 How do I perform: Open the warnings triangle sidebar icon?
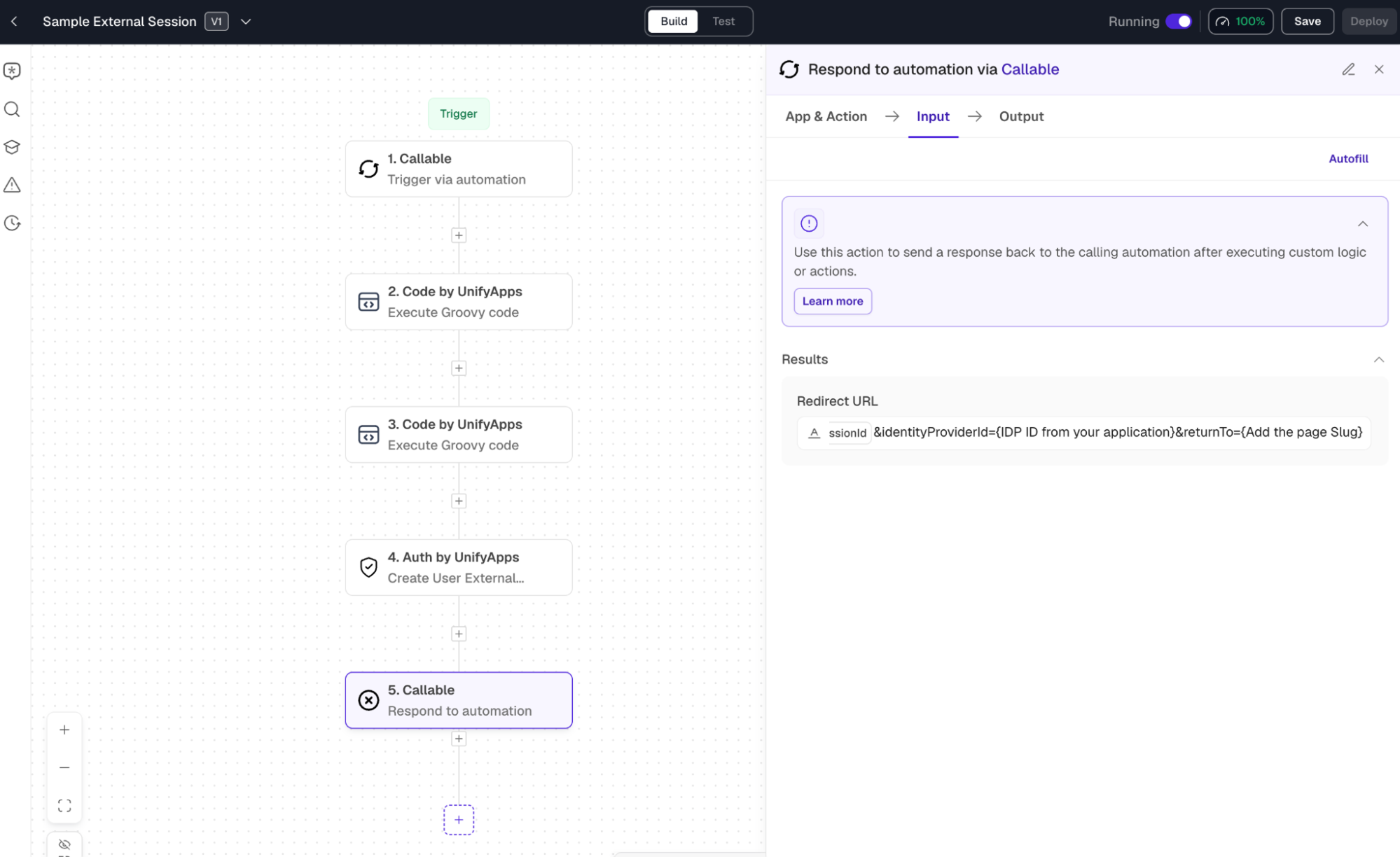pos(12,185)
